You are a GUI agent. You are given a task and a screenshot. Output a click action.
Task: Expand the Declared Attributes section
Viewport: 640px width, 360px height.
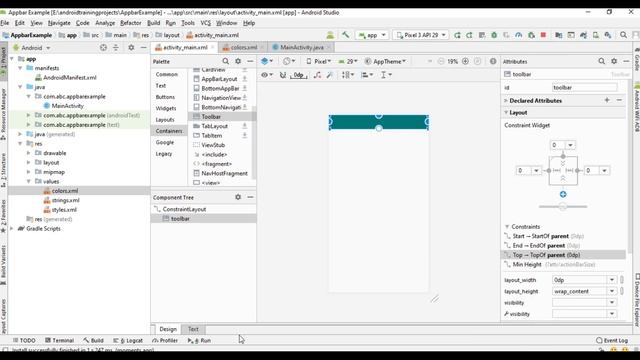point(506,100)
